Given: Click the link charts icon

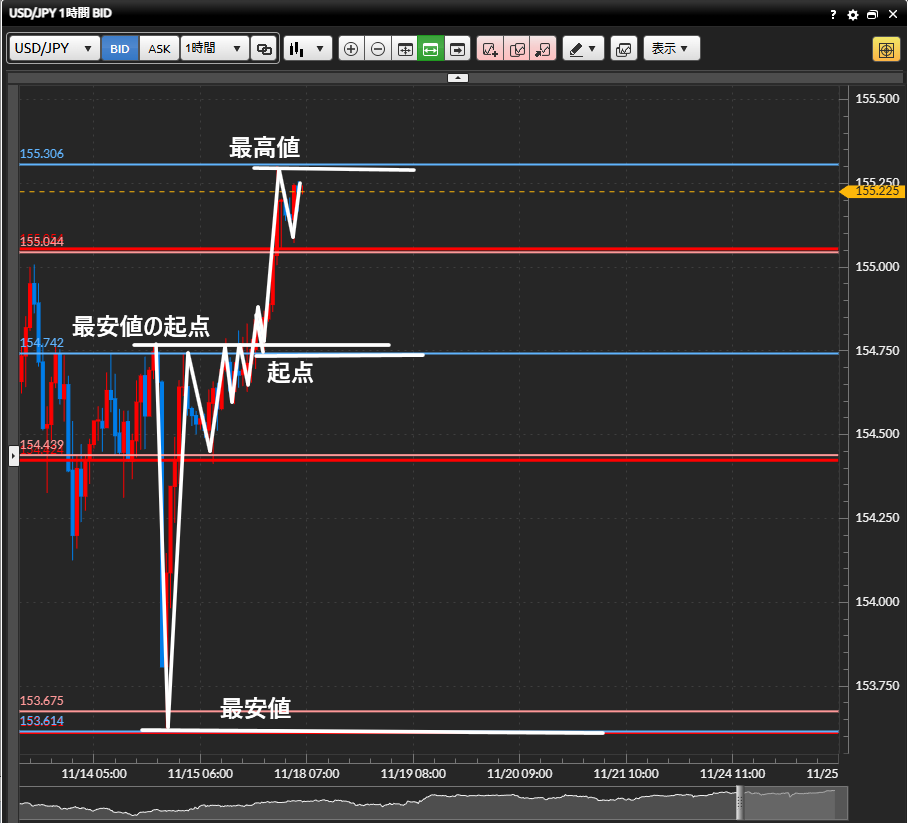Looking at the screenshot, I should pos(264,48).
